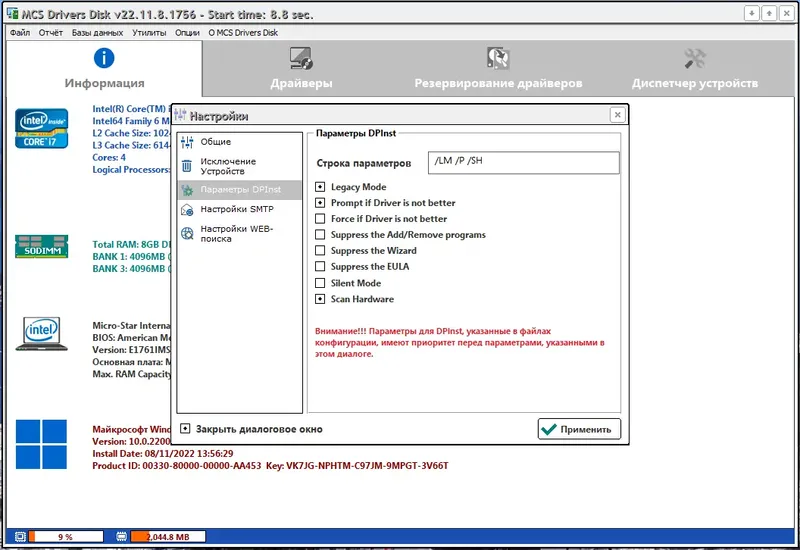Open the Опции menu
The image size is (800, 550).
[x=187, y=33]
